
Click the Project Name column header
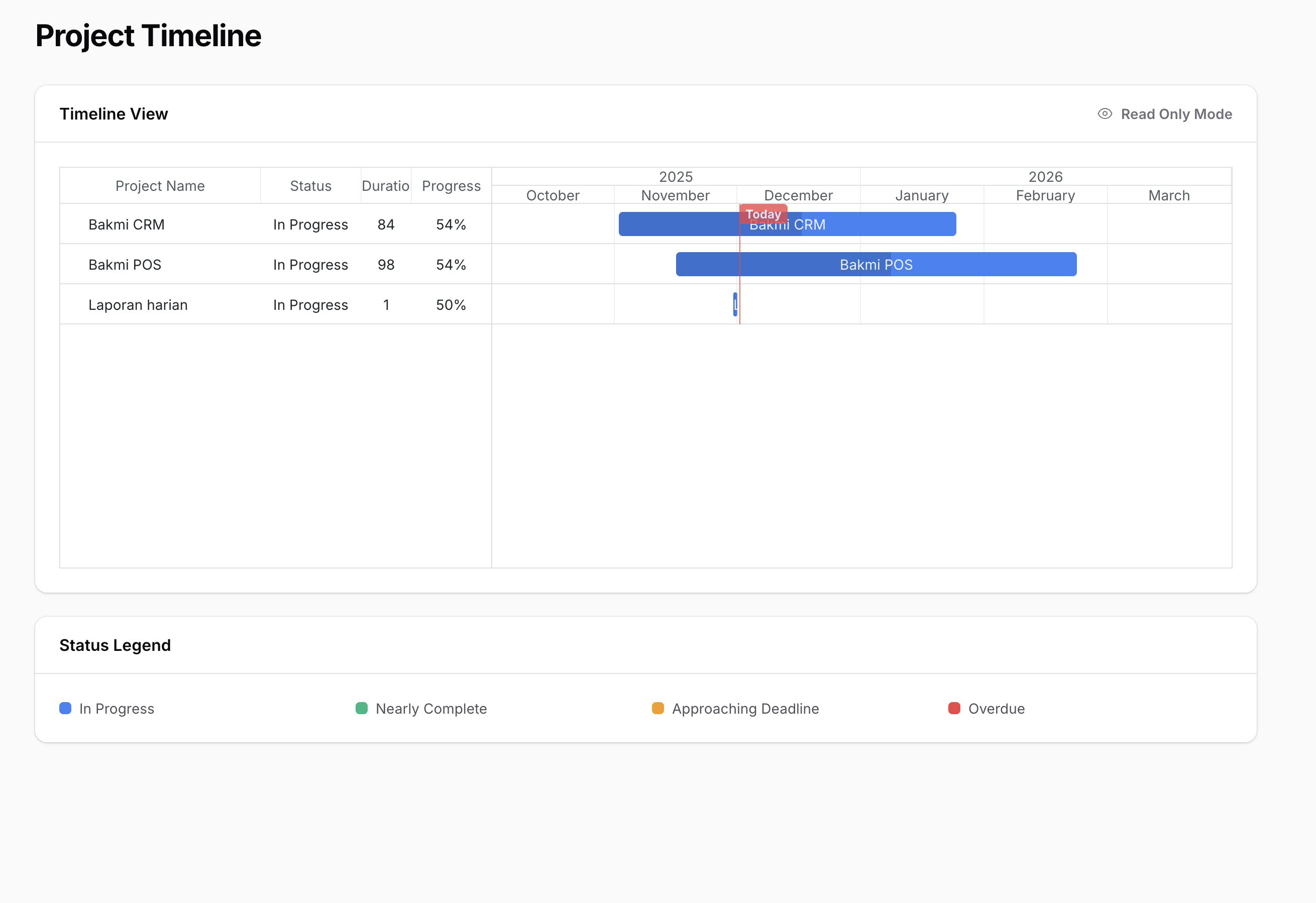coord(160,186)
